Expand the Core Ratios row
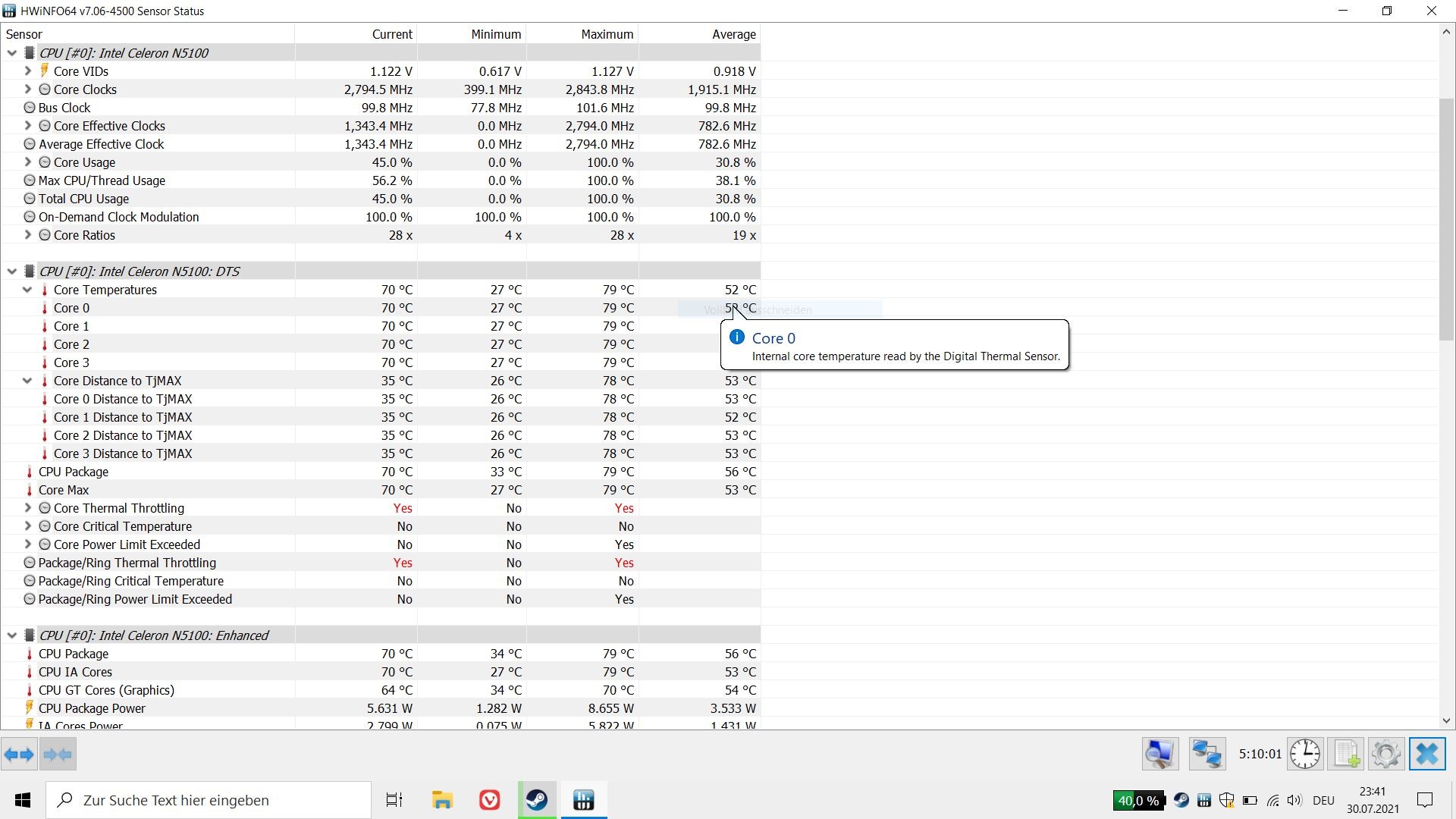Image resolution: width=1456 pixels, height=819 pixels. [27, 234]
